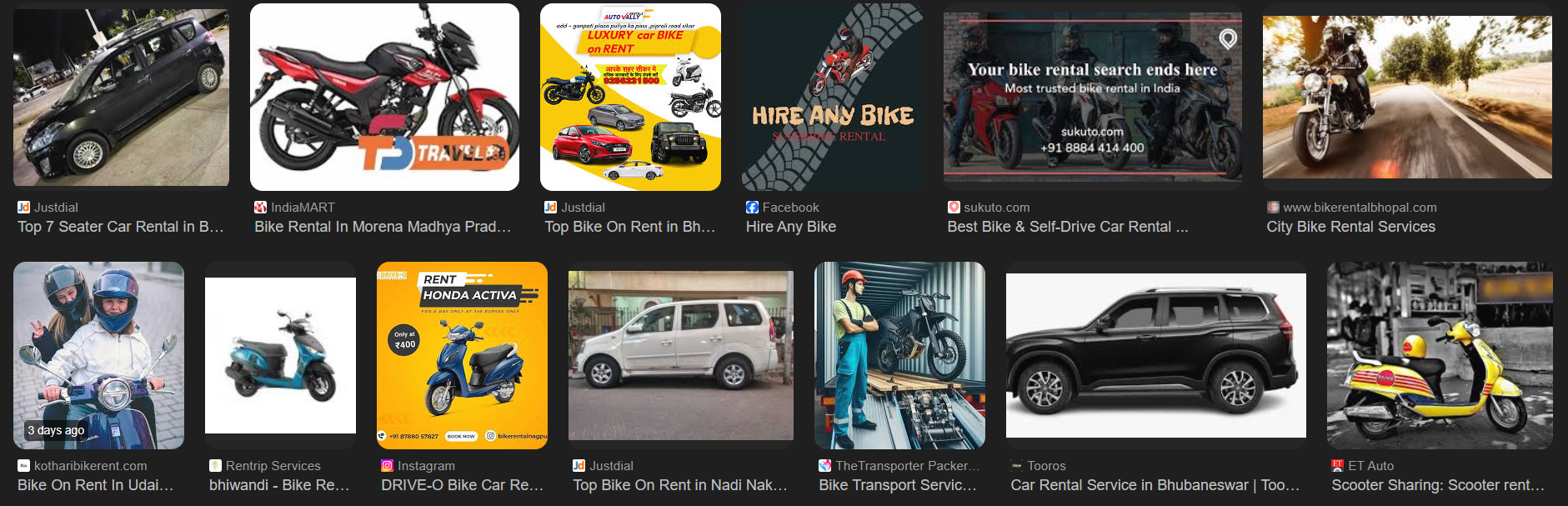Open the Hire Any Bike image

[832, 97]
